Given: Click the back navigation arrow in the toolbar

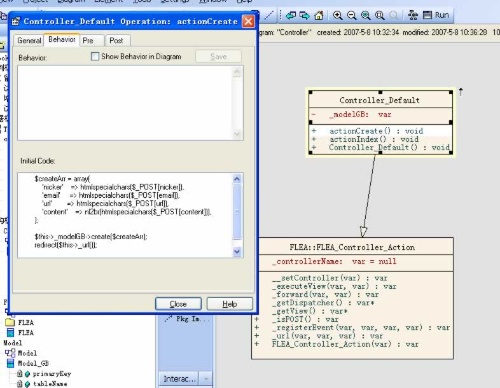Looking at the screenshot, I should click(x=291, y=15).
